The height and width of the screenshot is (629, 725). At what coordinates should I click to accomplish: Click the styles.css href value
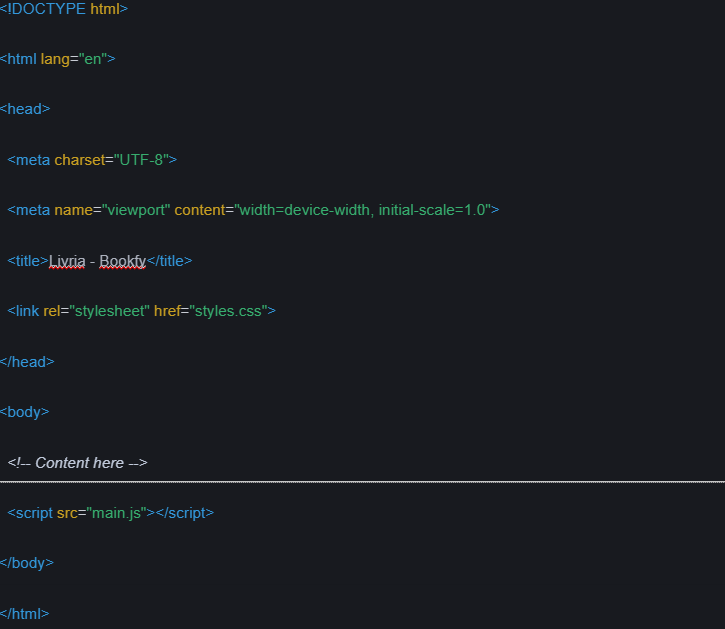[x=228, y=311]
